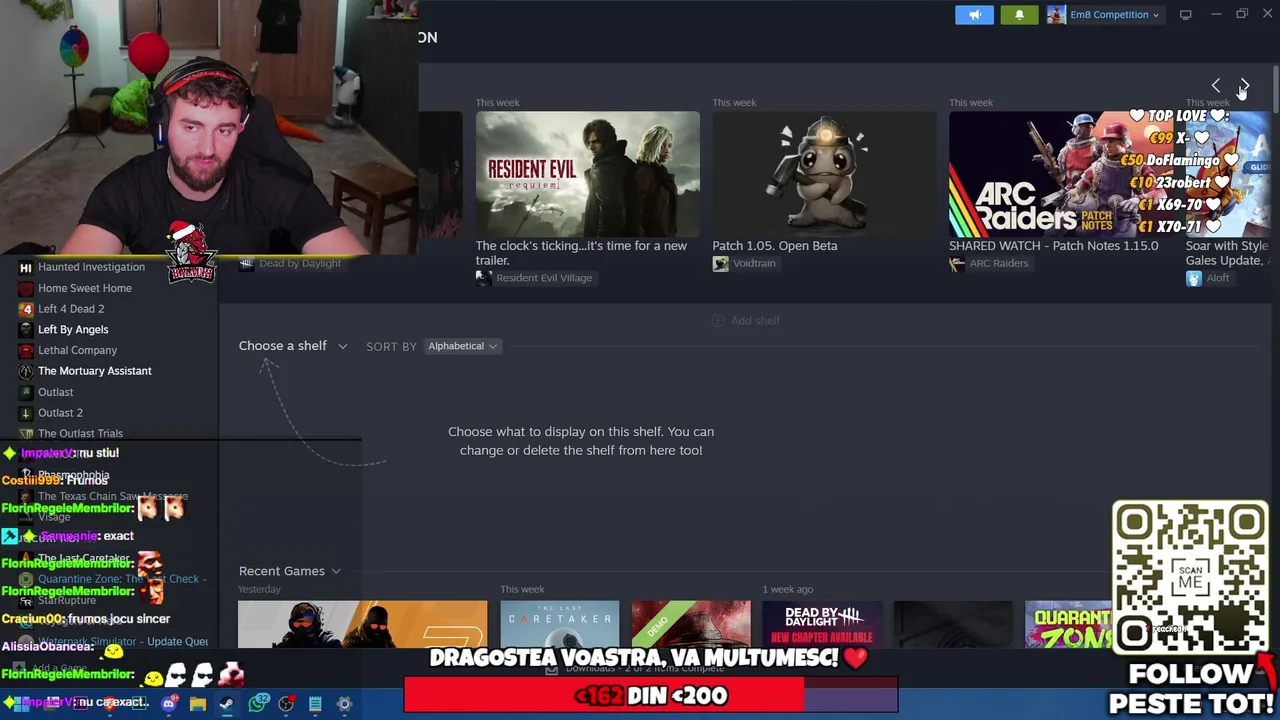Select Left By Angels in library list
This screenshot has width=1280, height=720.
tap(73, 330)
